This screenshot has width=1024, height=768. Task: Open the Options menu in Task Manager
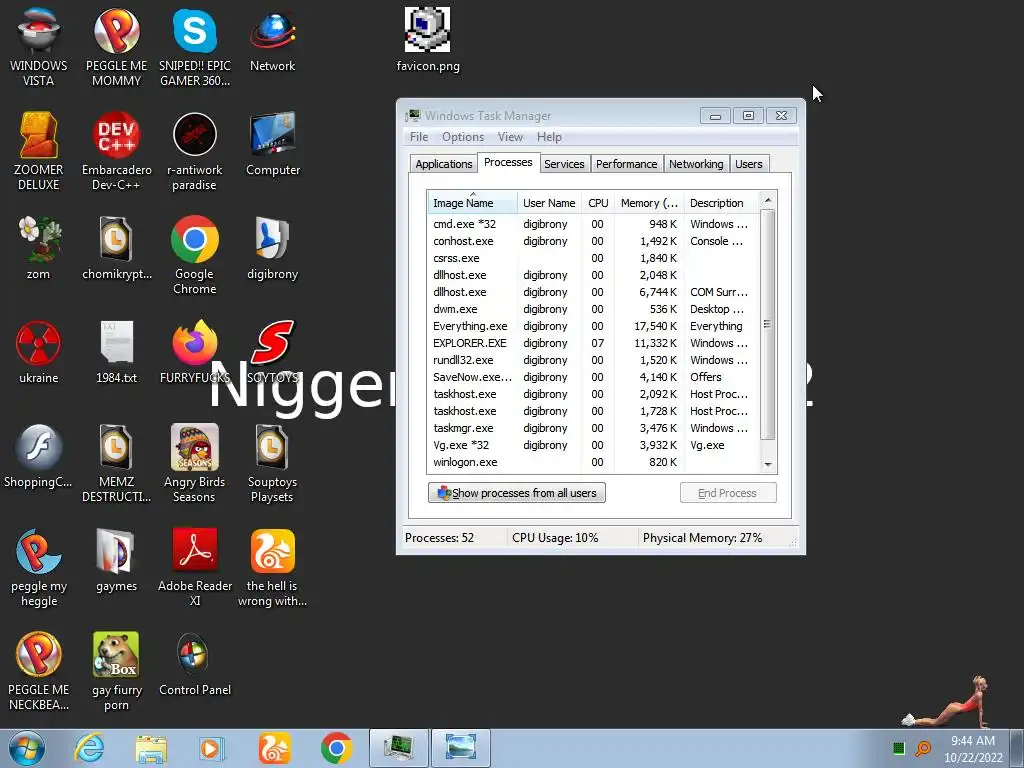(463, 136)
